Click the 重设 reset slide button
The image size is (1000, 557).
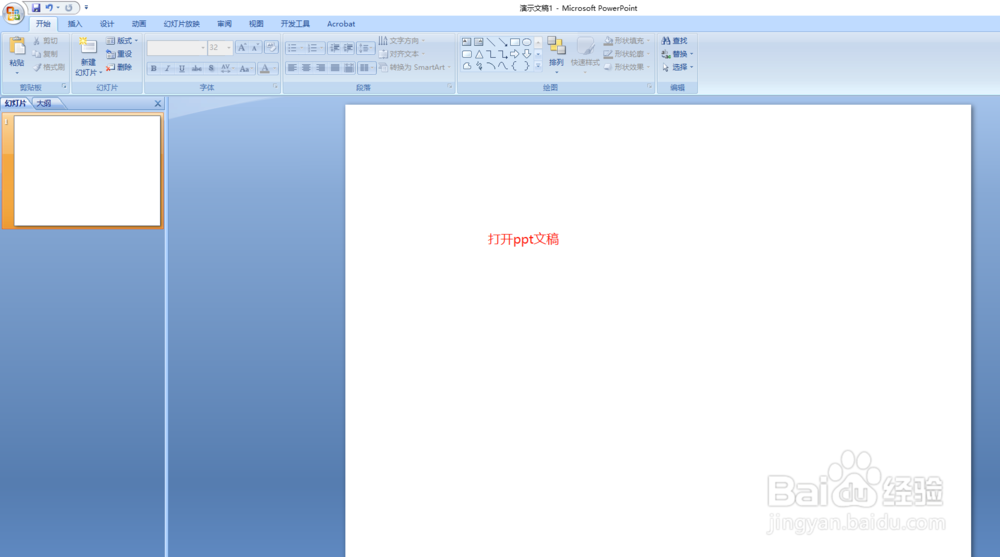[x=119, y=54]
